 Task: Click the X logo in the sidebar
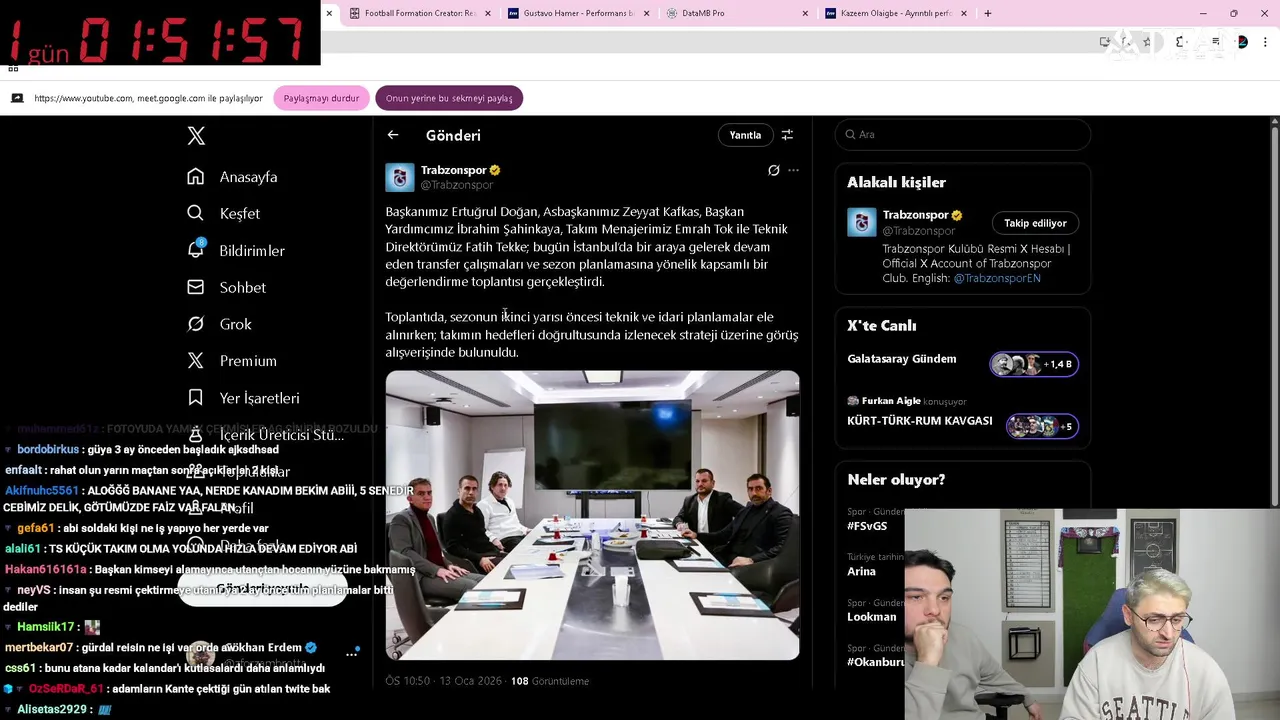pos(196,136)
